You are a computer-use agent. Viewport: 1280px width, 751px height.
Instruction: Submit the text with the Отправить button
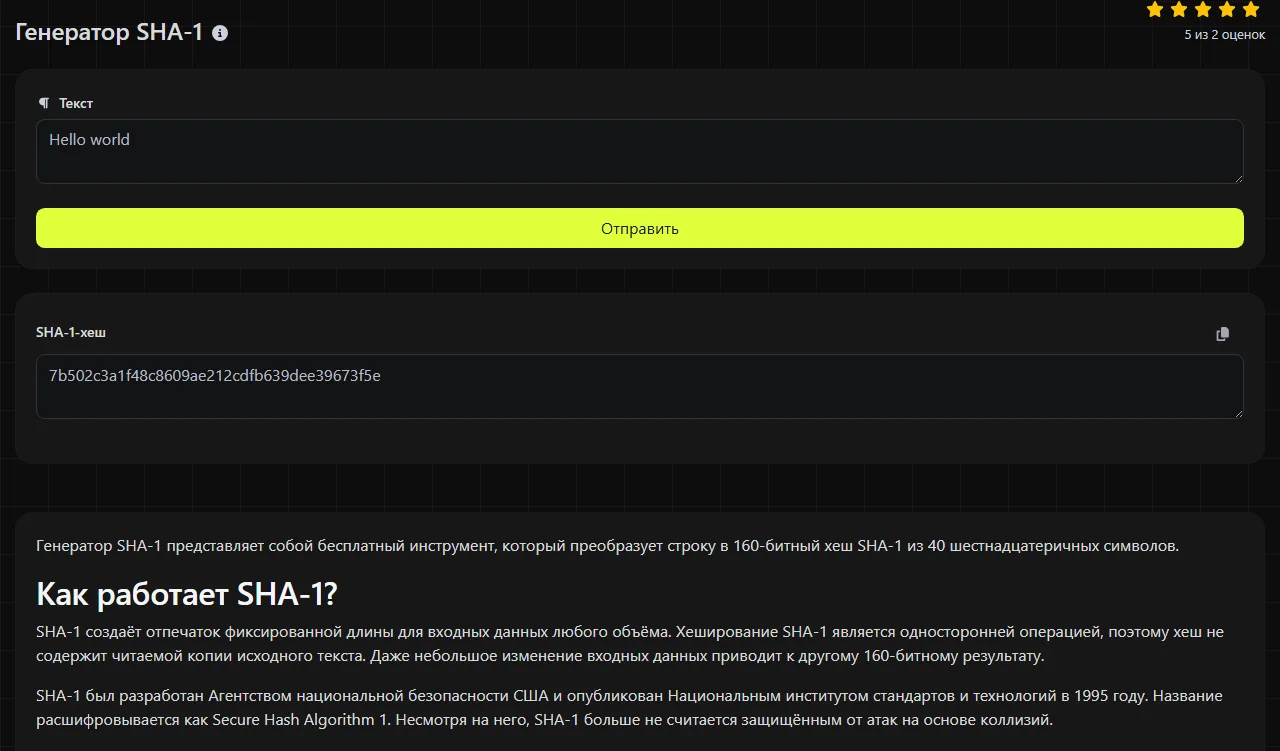pos(640,228)
